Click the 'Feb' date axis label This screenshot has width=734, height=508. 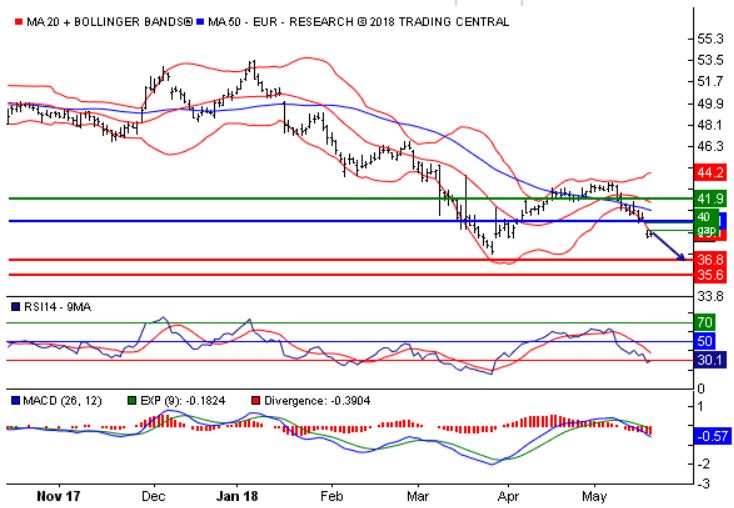click(331, 496)
